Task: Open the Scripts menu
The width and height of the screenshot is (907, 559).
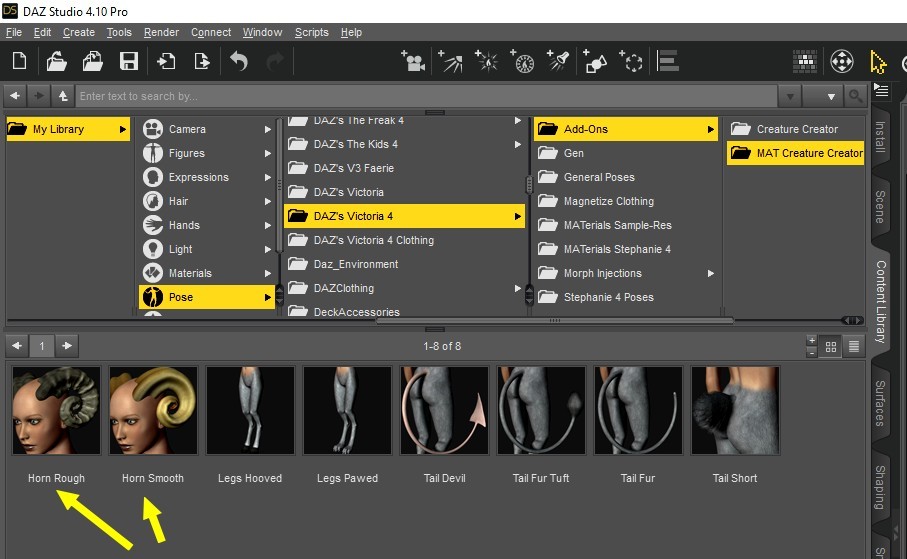Action: 312,32
